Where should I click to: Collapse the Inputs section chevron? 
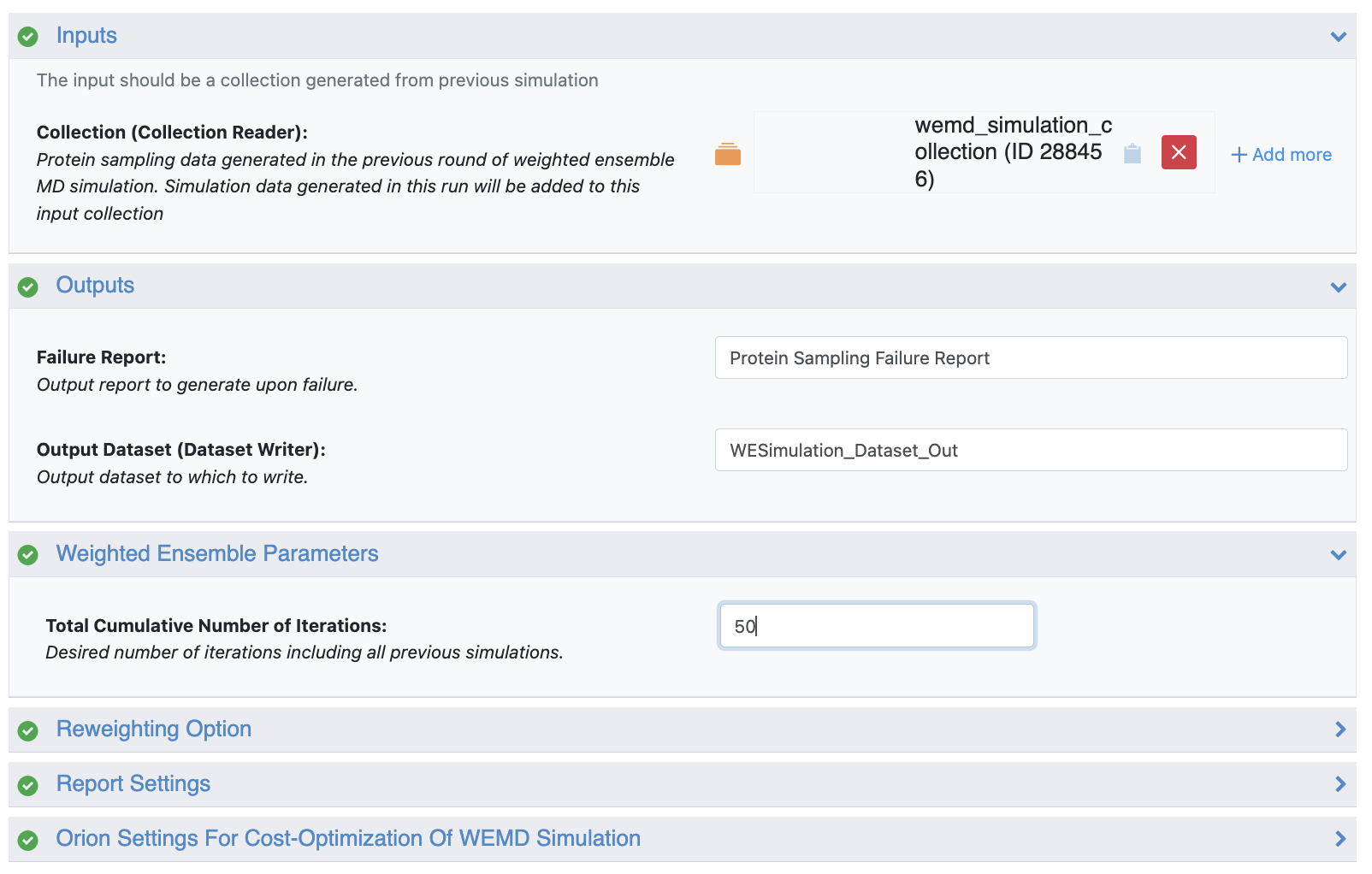click(x=1339, y=37)
